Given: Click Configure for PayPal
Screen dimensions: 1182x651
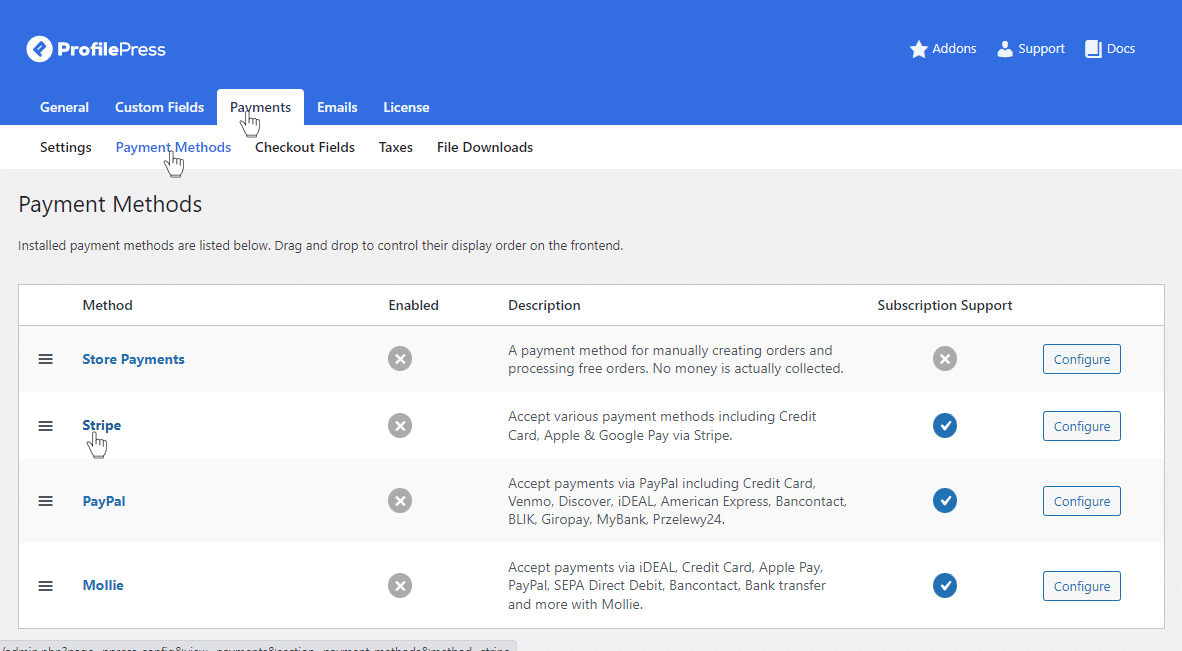Looking at the screenshot, I should point(1082,501).
